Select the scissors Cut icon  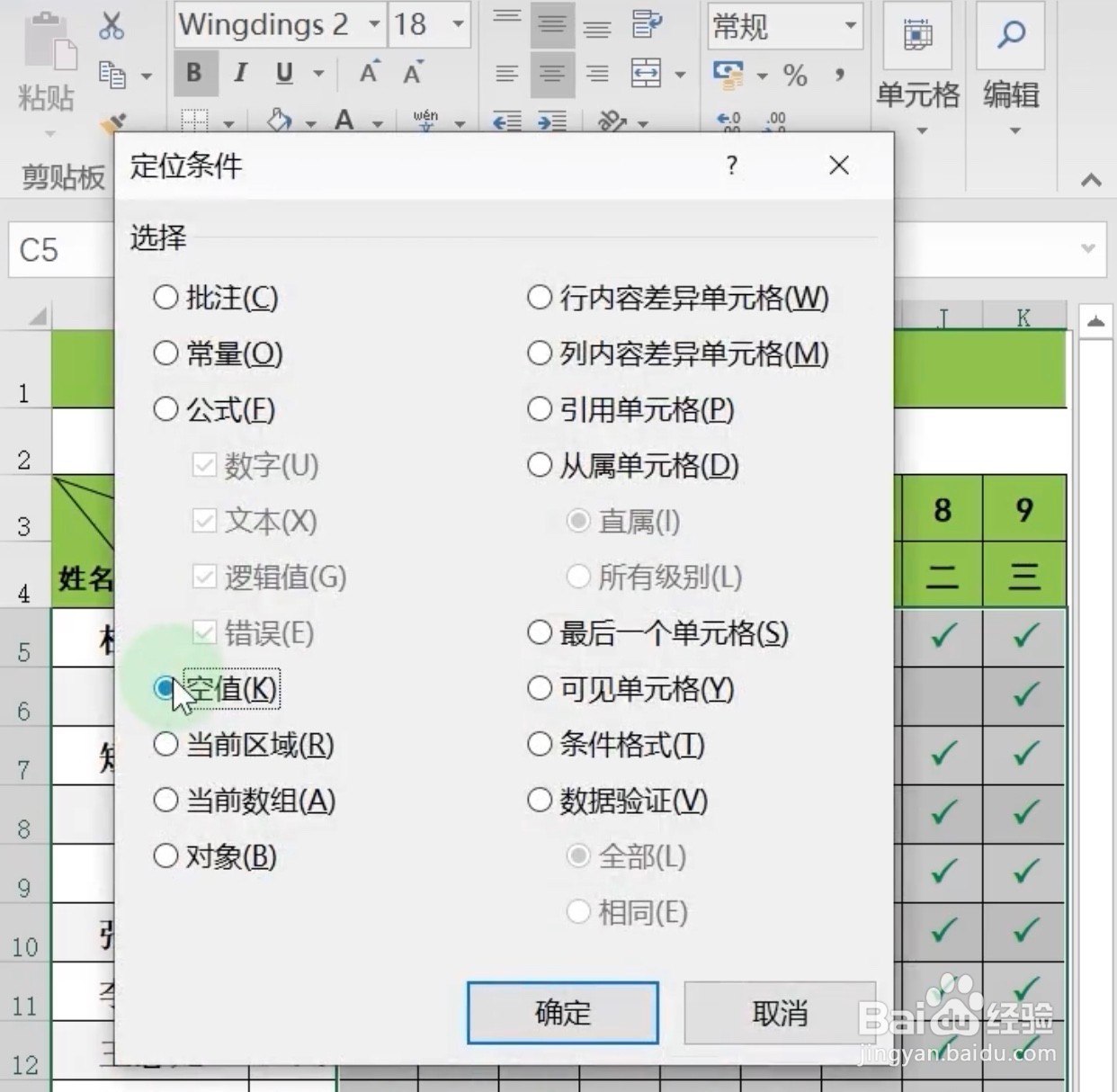pos(112,25)
